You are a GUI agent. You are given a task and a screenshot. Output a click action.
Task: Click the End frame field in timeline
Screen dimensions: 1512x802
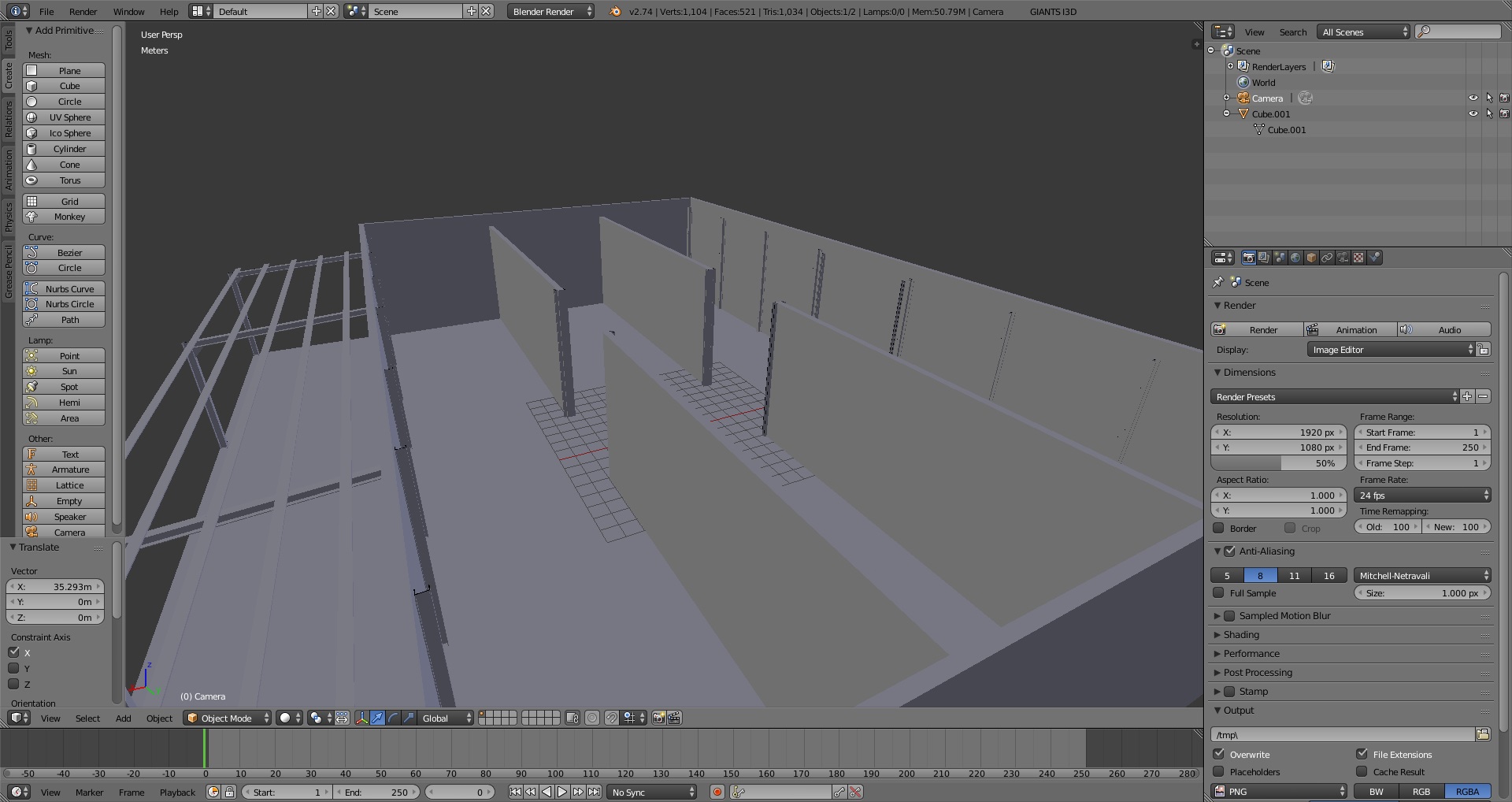click(378, 792)
